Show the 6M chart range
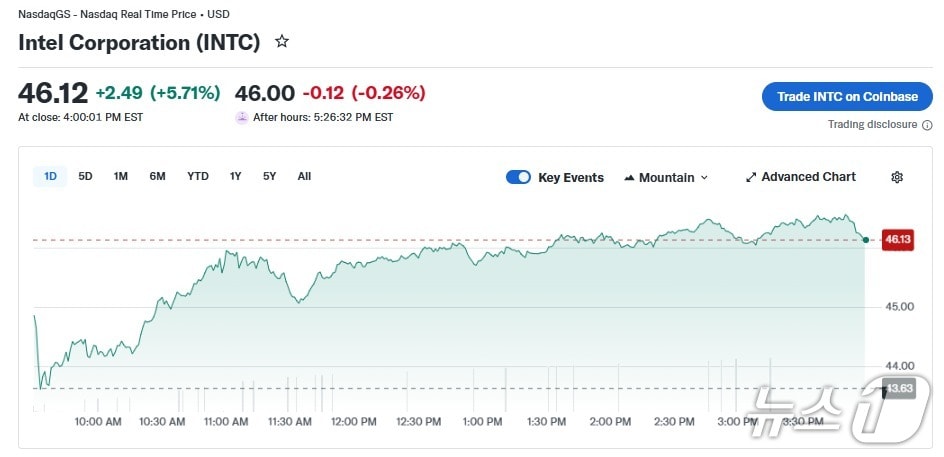The image size is (944, 457). [x=157, y=176]
